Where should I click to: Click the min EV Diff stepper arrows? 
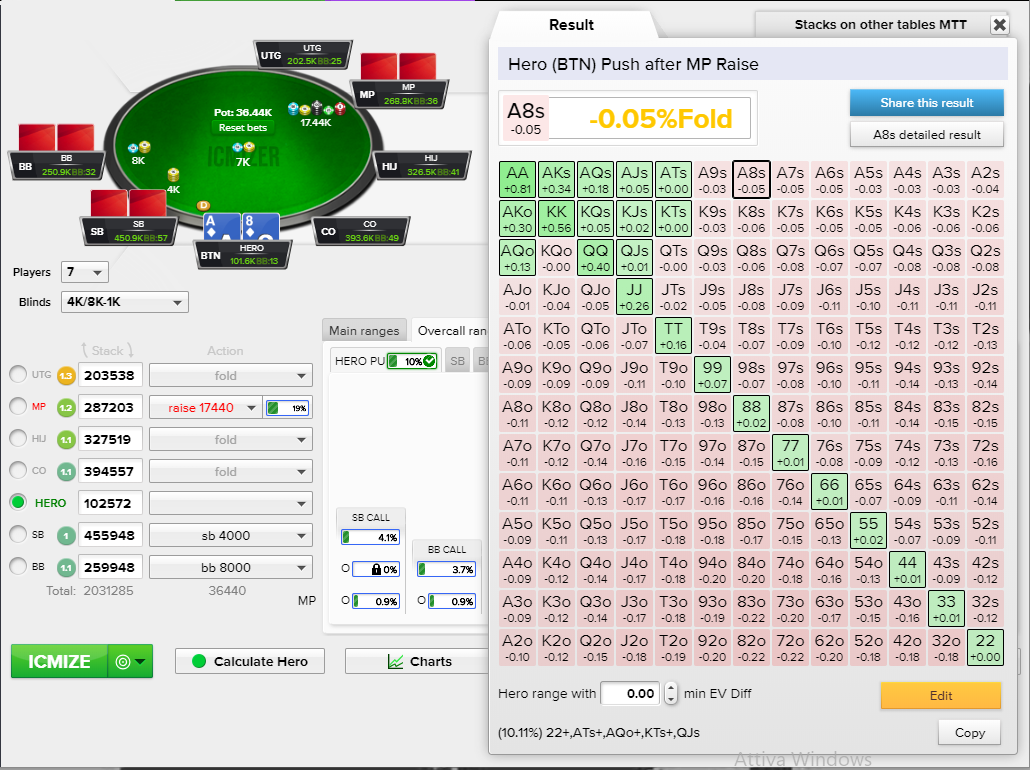pos(671,694)
